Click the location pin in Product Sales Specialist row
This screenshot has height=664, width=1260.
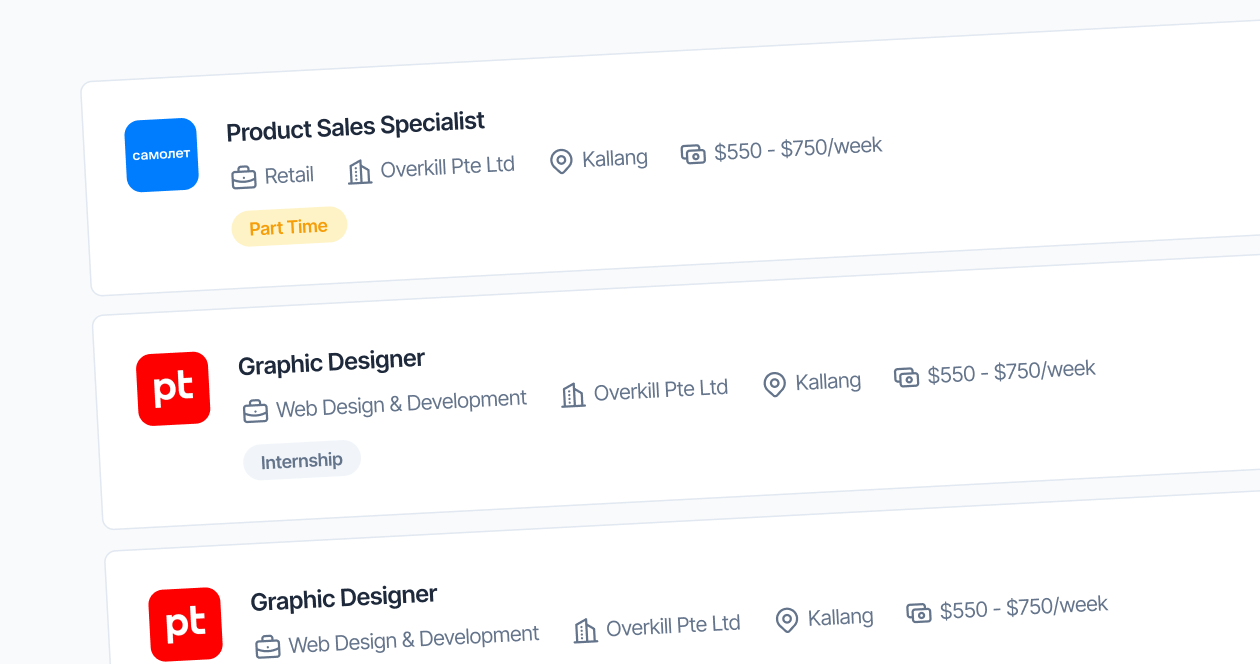[561, 161]
